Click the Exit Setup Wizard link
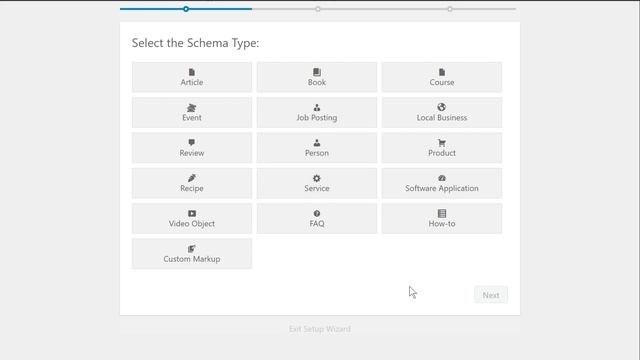This screenshot has height=360, width=640. [x=320, y=329]
